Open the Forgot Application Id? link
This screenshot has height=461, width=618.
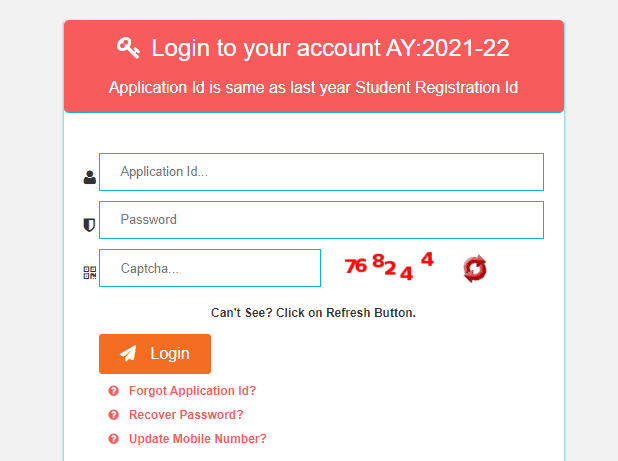192,391
